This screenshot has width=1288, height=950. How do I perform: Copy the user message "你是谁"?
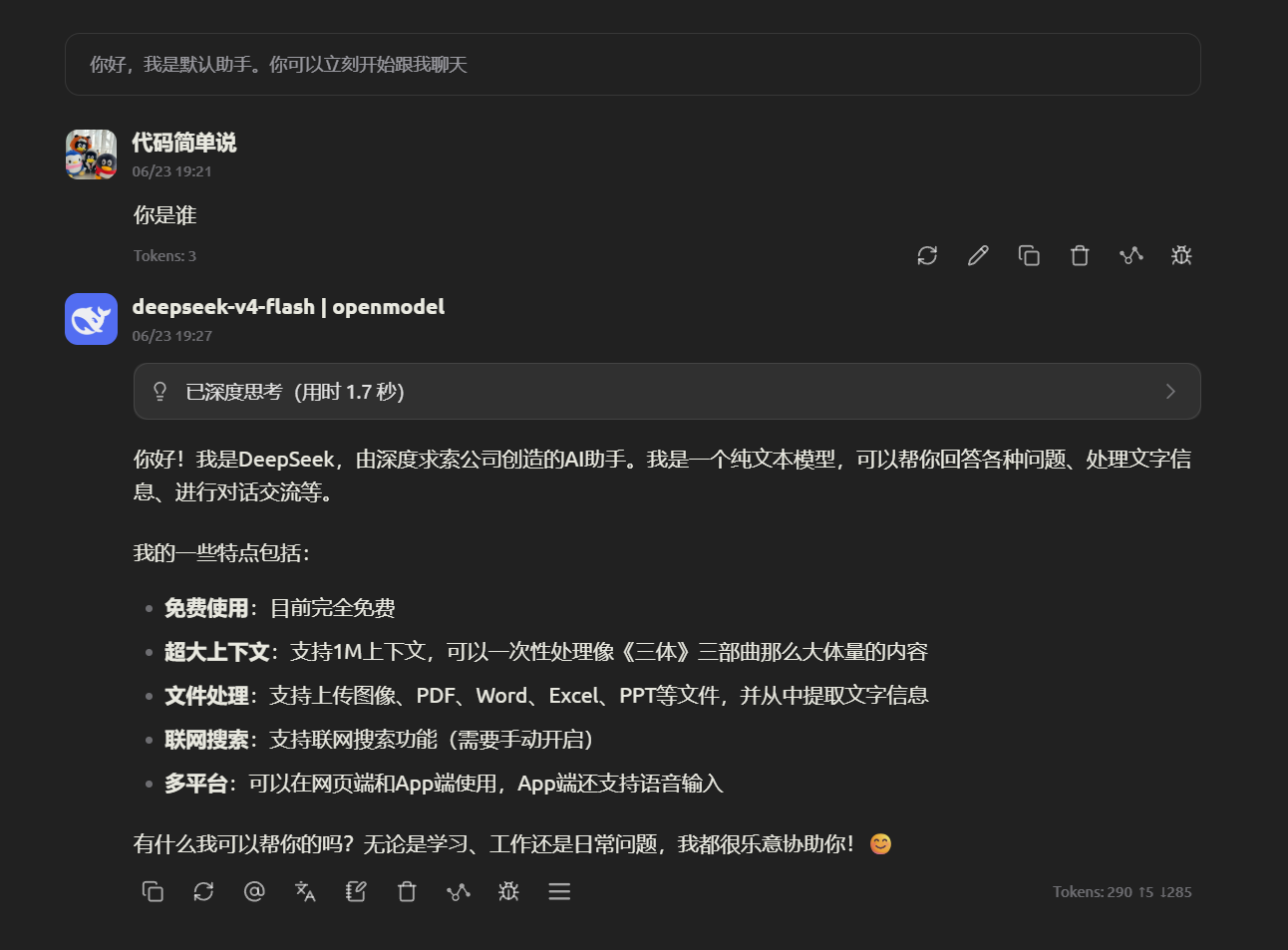(x=1029, y=256)
